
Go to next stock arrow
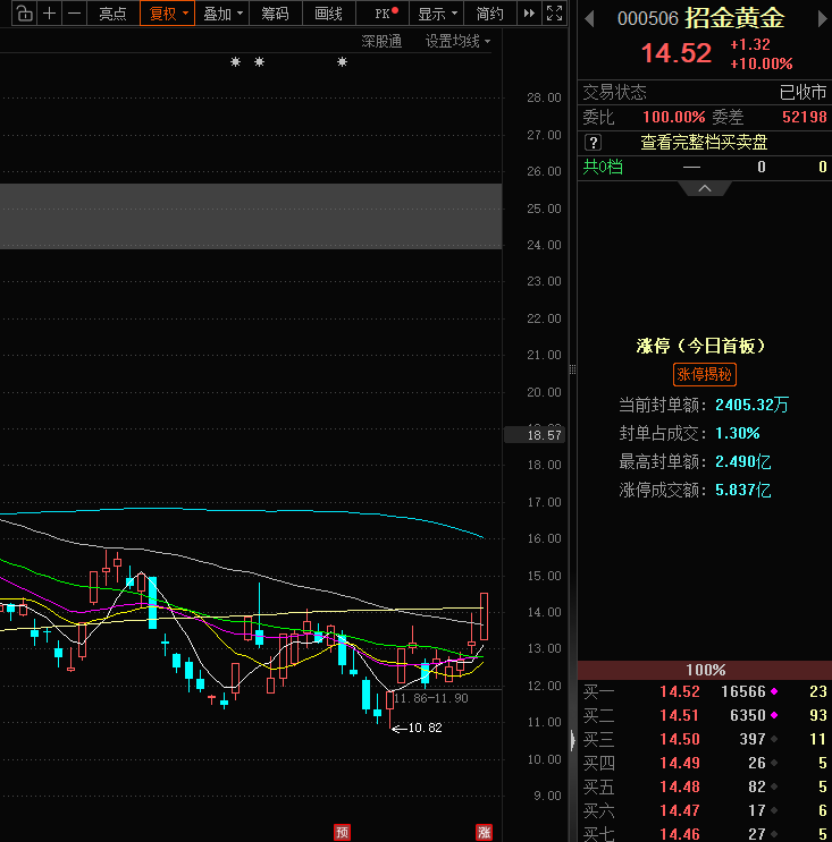point(822,19)
